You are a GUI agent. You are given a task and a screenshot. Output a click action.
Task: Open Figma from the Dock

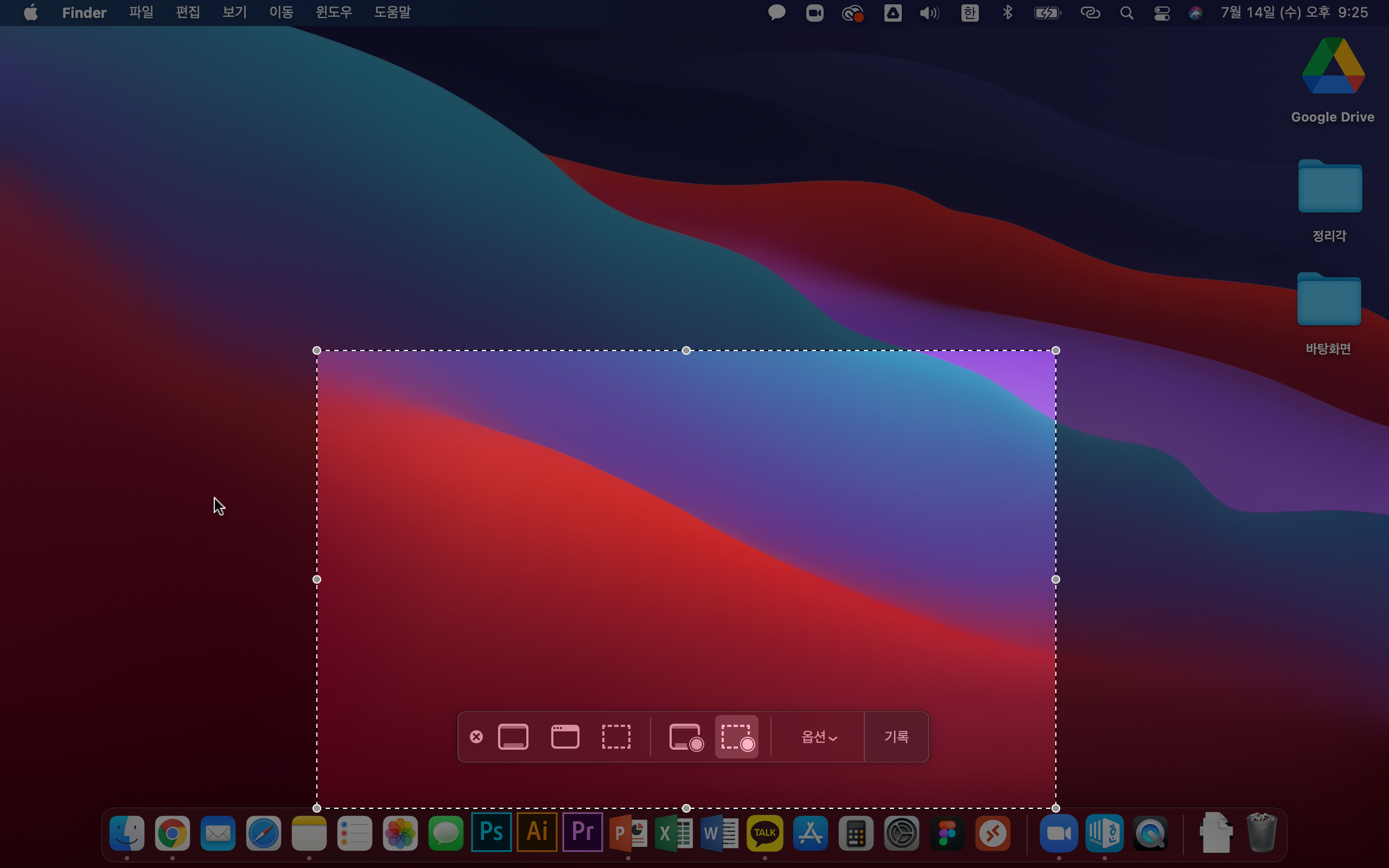click(x=947, y=832)
